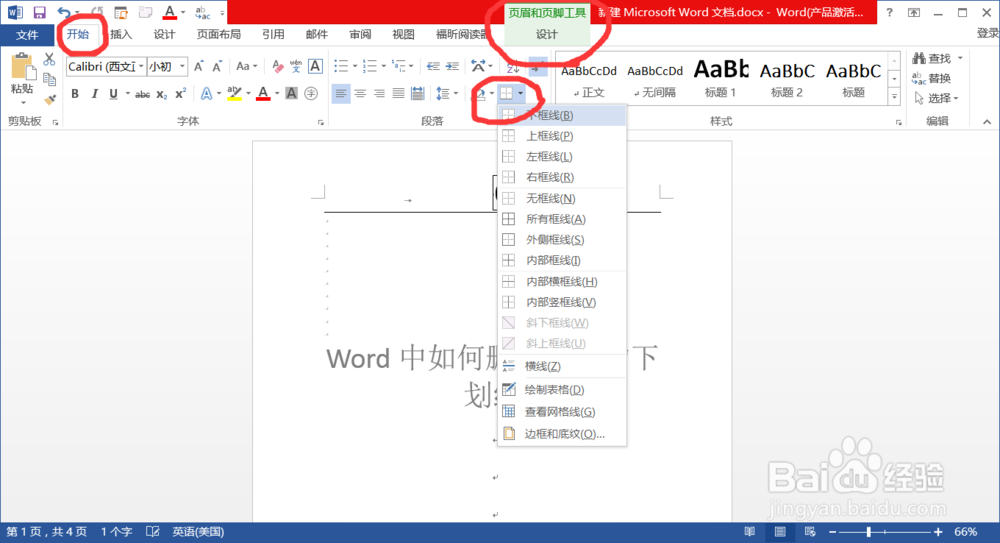Switch to the References ribbon tab
The image size is (1000, 543).
[273, 34]
